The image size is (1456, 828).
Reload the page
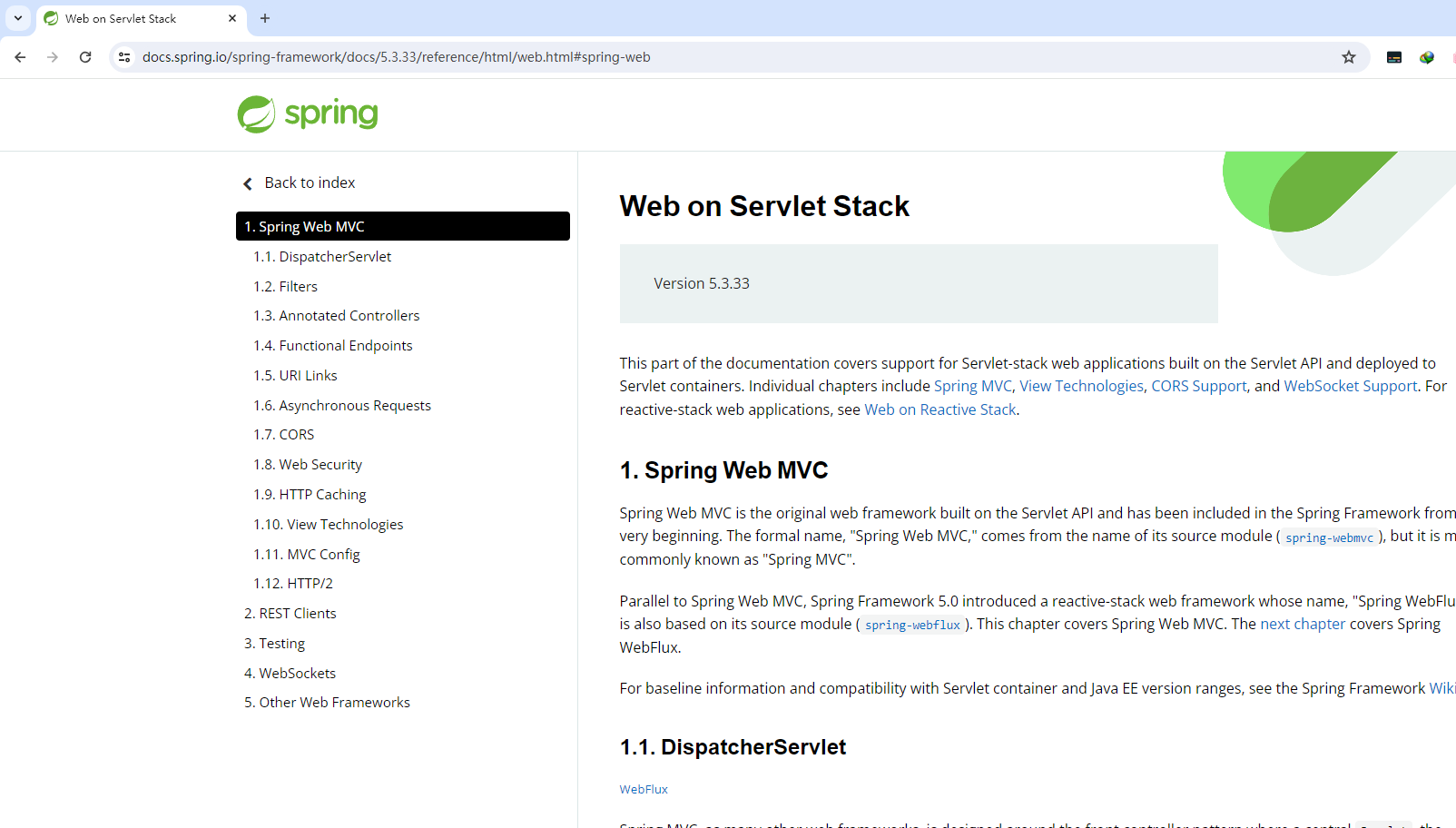[x=85, y=57]
